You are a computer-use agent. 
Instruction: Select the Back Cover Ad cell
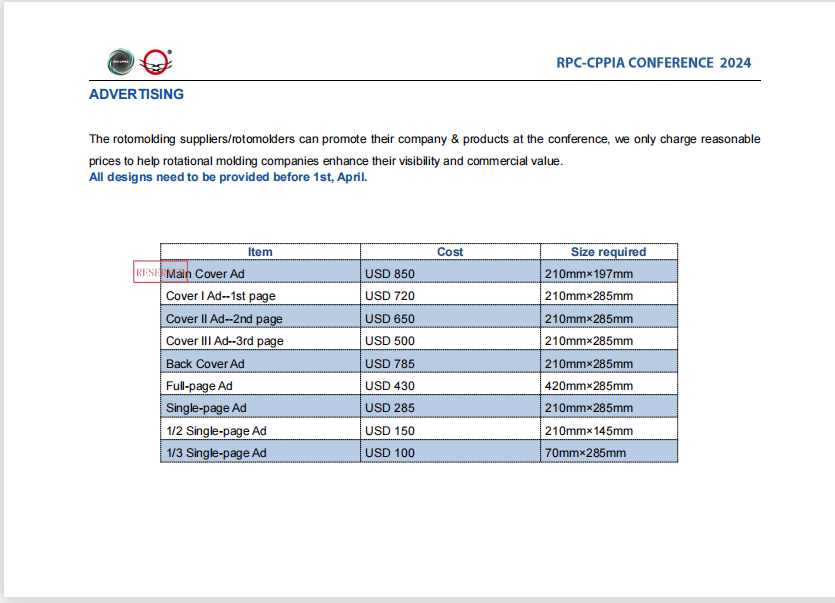(260, 361)
